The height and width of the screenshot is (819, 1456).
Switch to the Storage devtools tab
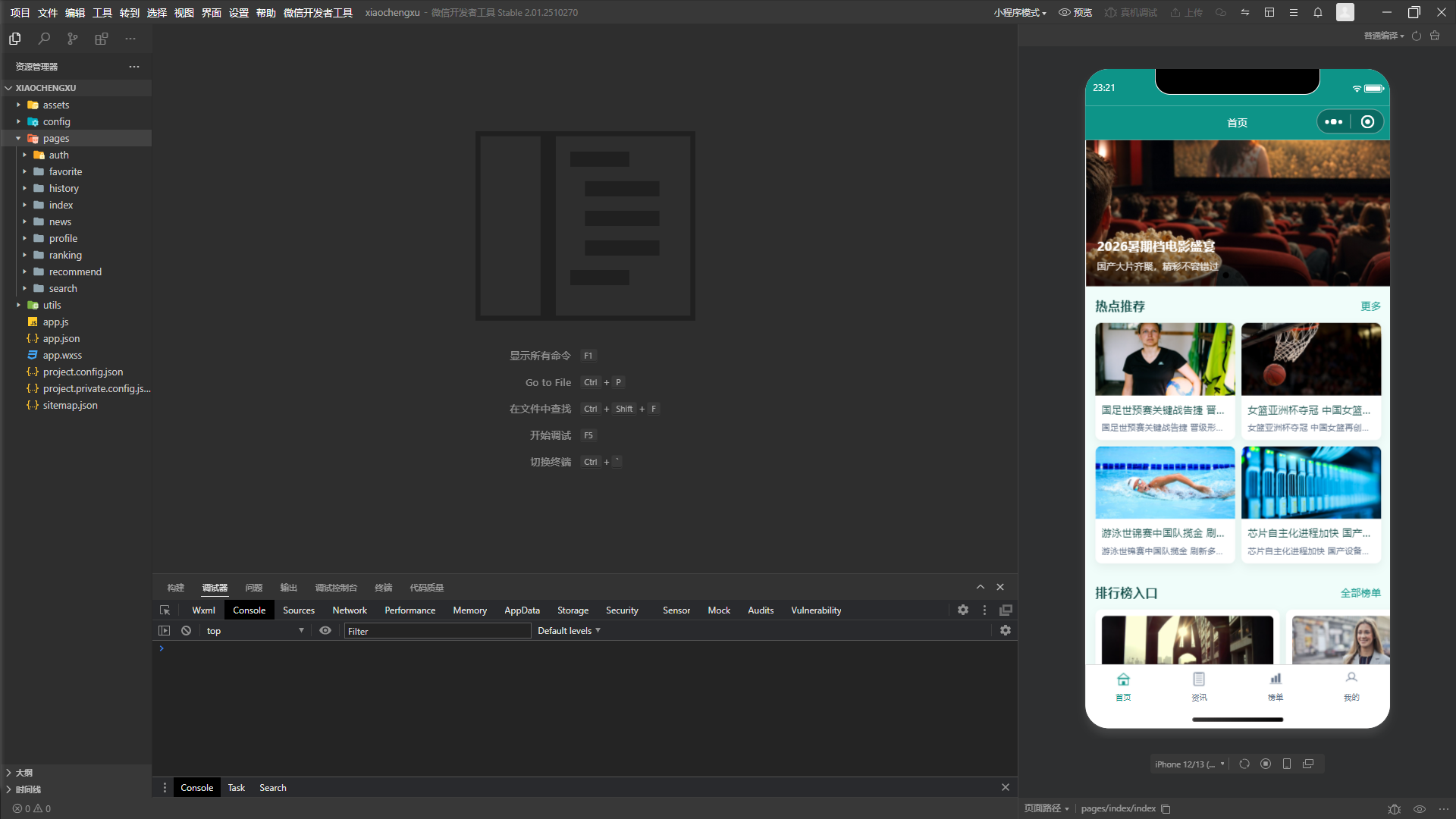point(573,610)
